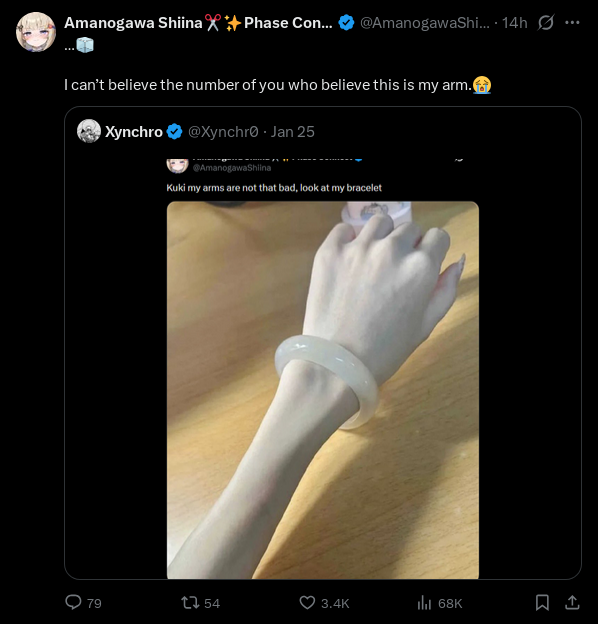598x624 pixels.
Task: Click the Grok explain icon beside 14h
Action: pos(545,23)
